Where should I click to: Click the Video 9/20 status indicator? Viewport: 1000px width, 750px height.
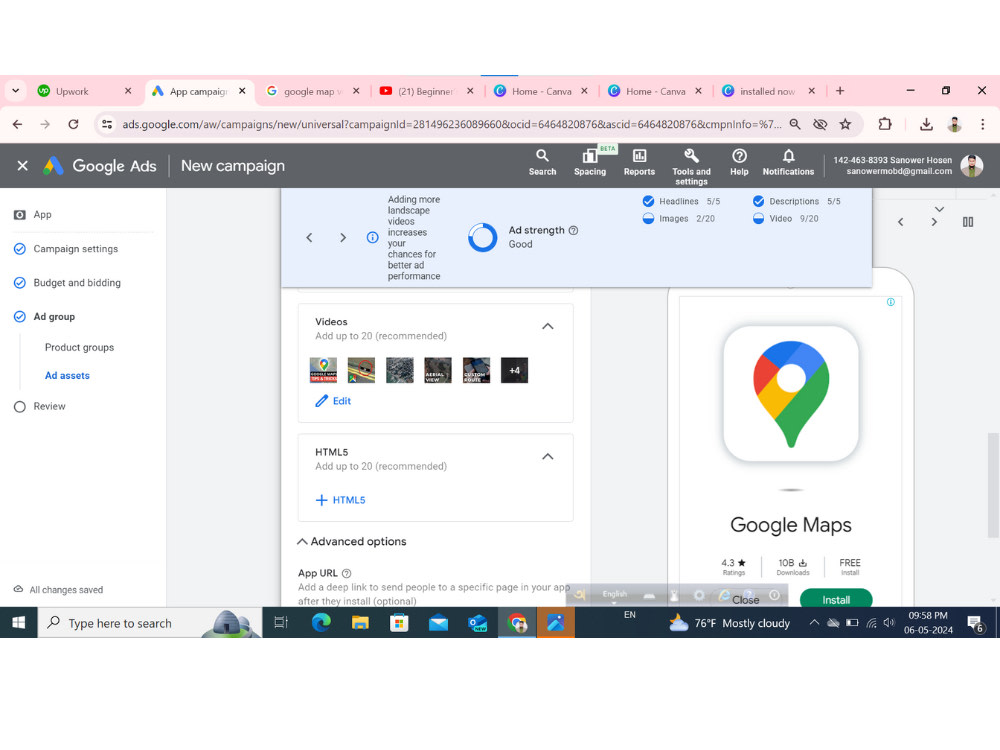tap(758, 219)
